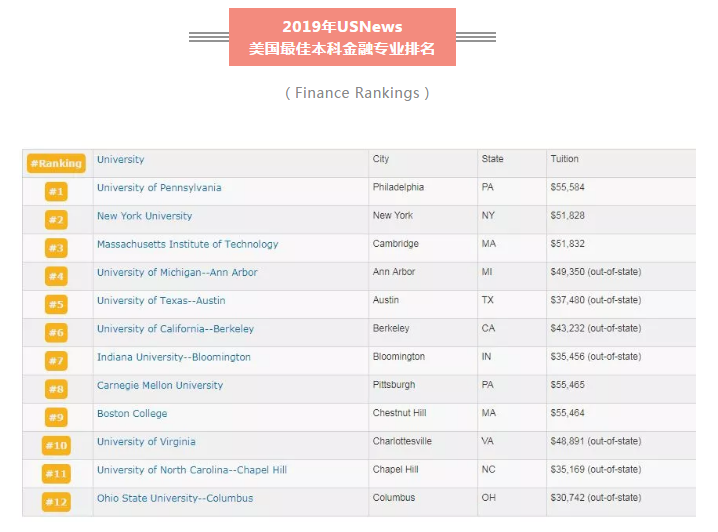The width and height of the screenshot is (718, 532).
Task: Click the #2 rank badge
Action: 56,220
